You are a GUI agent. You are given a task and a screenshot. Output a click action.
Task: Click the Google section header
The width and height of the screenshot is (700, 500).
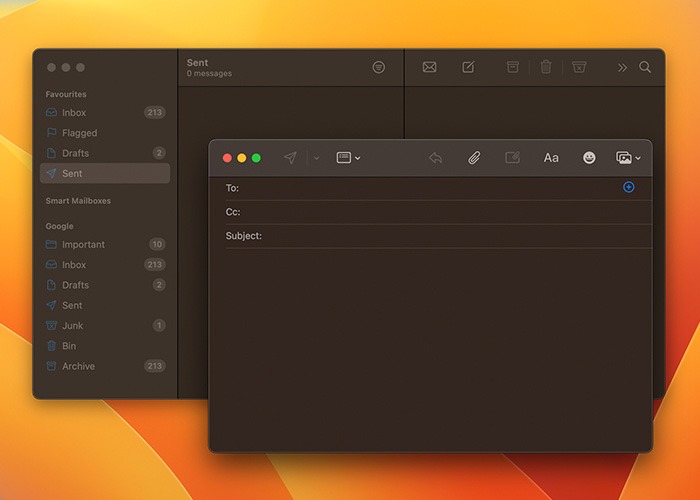point(59,226)
